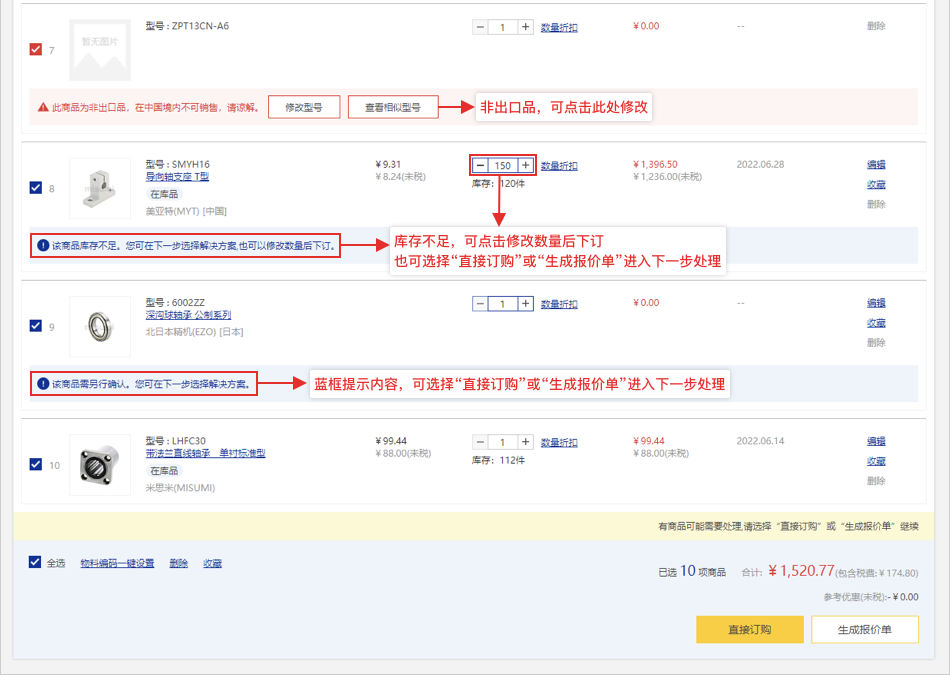Click the yellow 直接订购 button
This screenshot has width=950, height=675.
pyautogui.click(x=750, y=630)
